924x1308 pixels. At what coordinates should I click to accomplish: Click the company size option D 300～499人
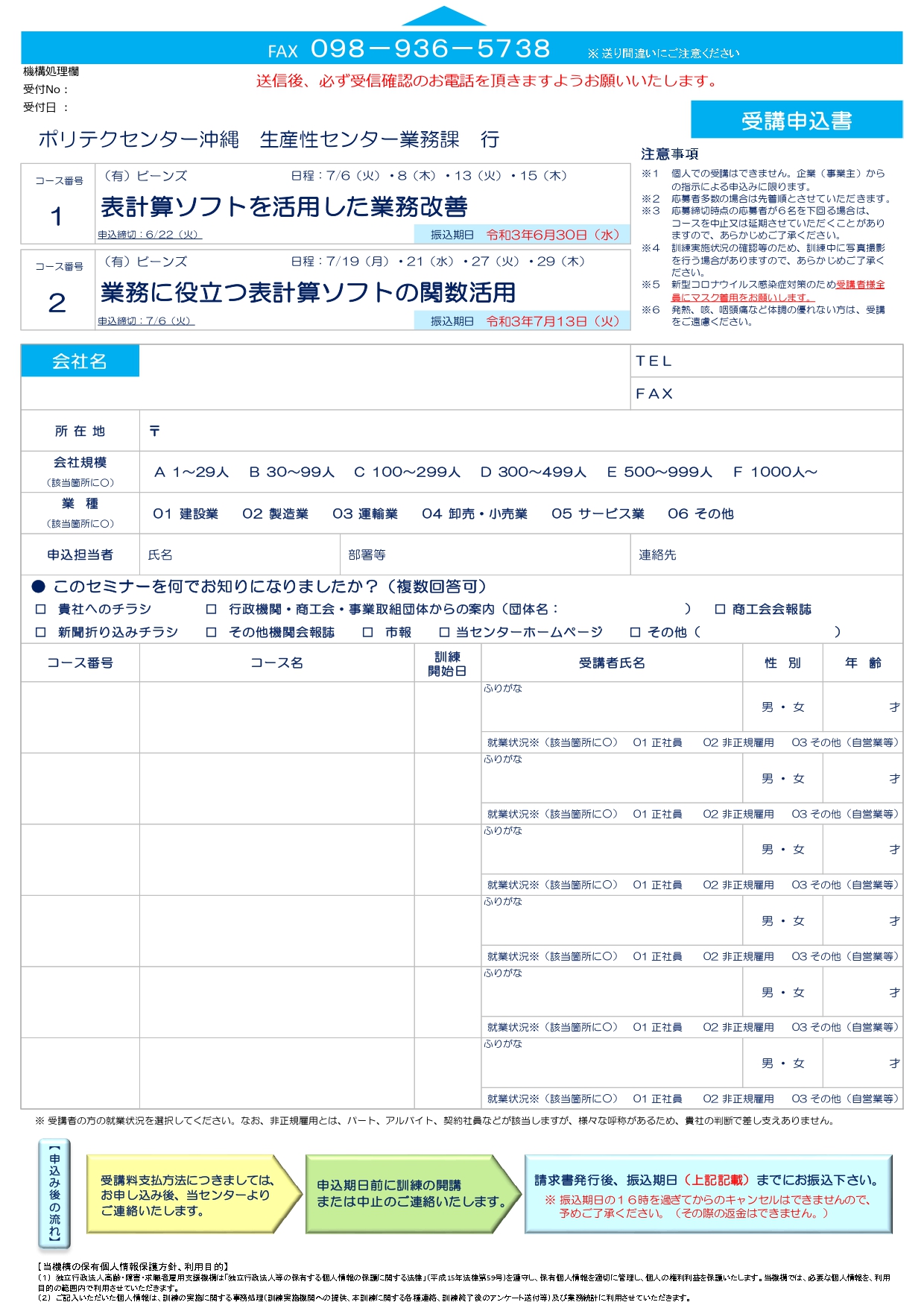(x=534, y=472)
